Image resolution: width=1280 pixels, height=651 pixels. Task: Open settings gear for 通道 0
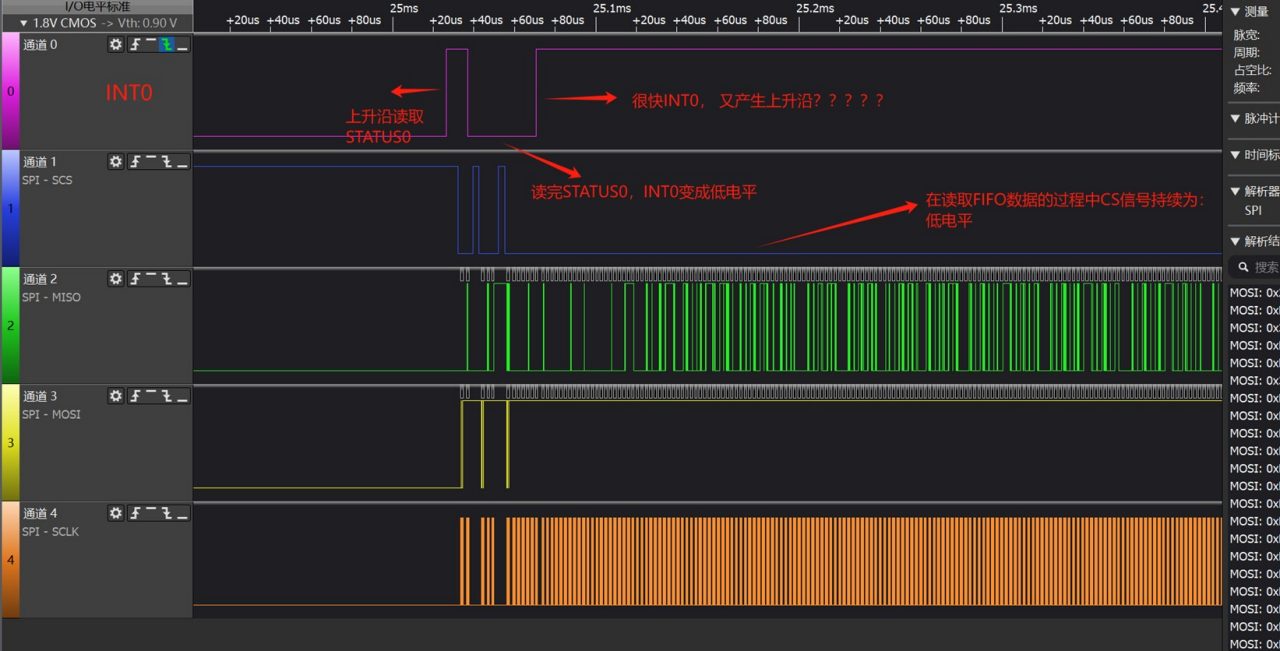[116, 44]
